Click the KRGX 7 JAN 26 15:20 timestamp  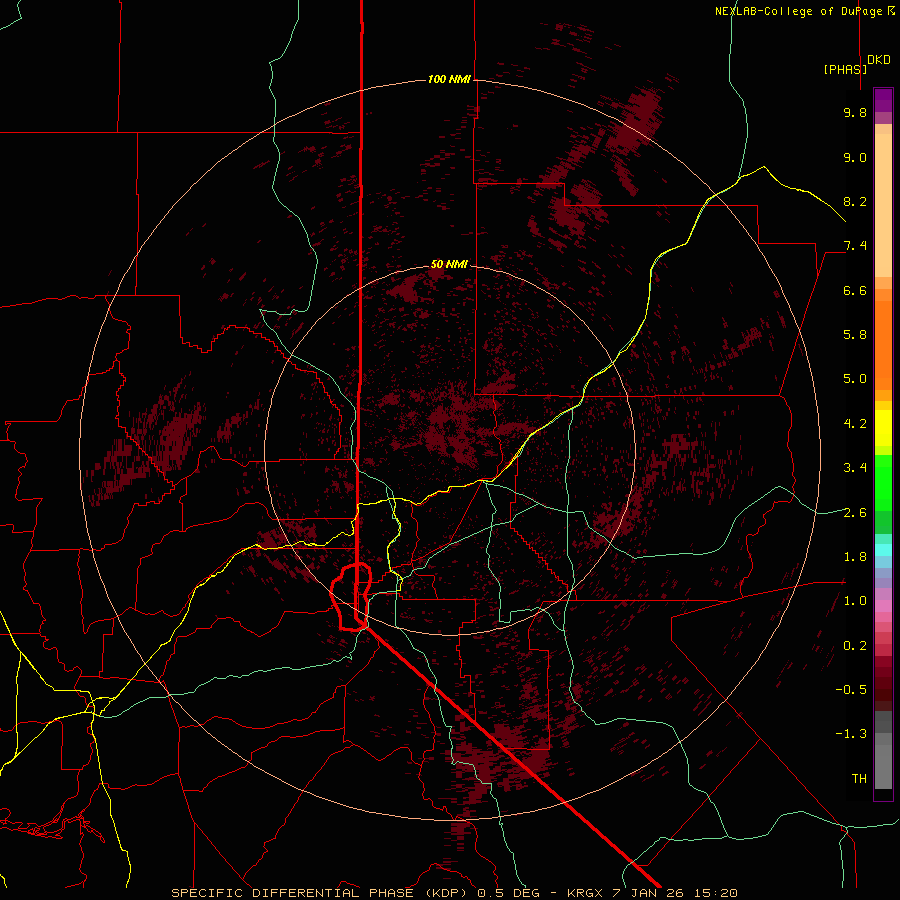click(x=652, y=893)
